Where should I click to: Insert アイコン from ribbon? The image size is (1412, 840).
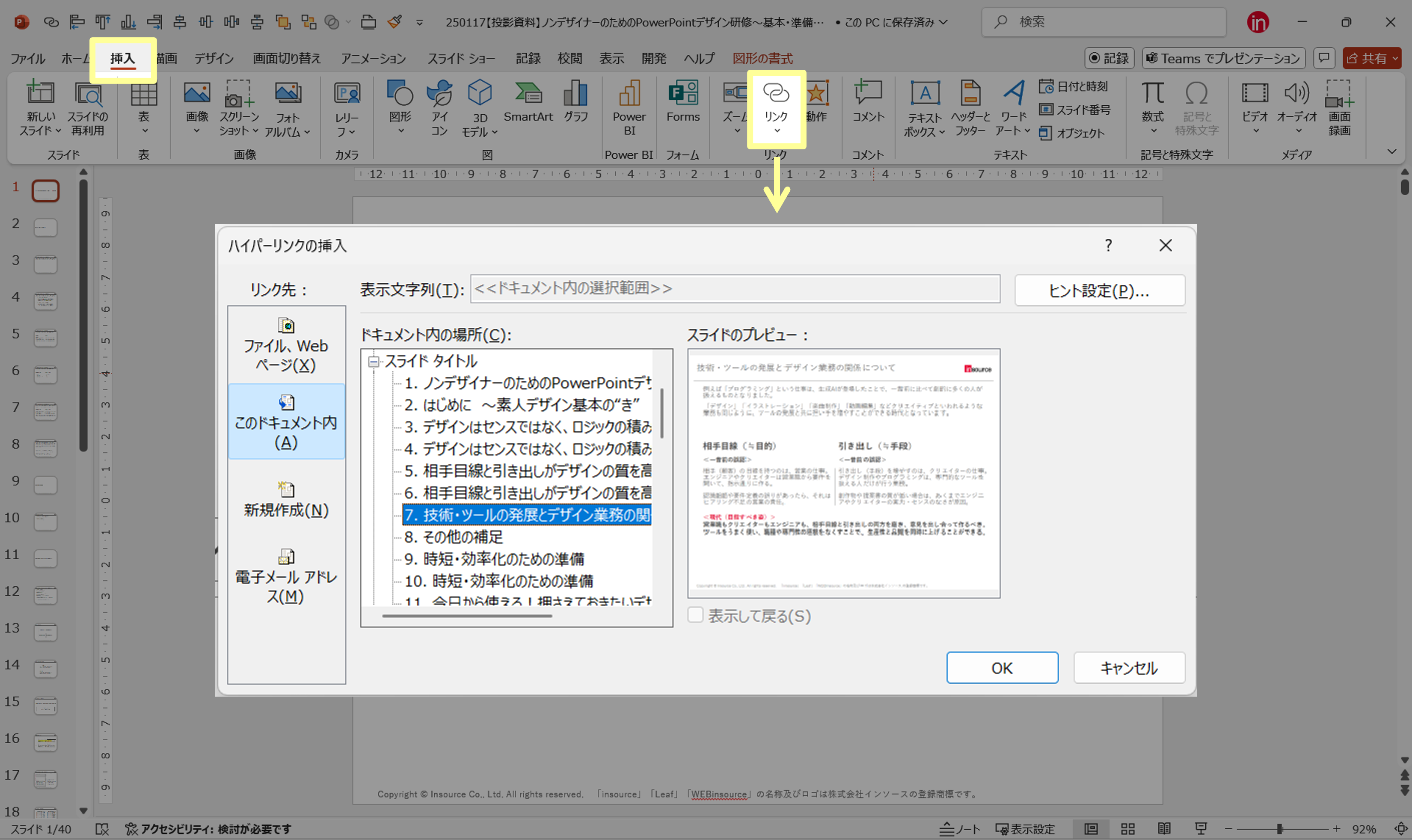[439, 108]
